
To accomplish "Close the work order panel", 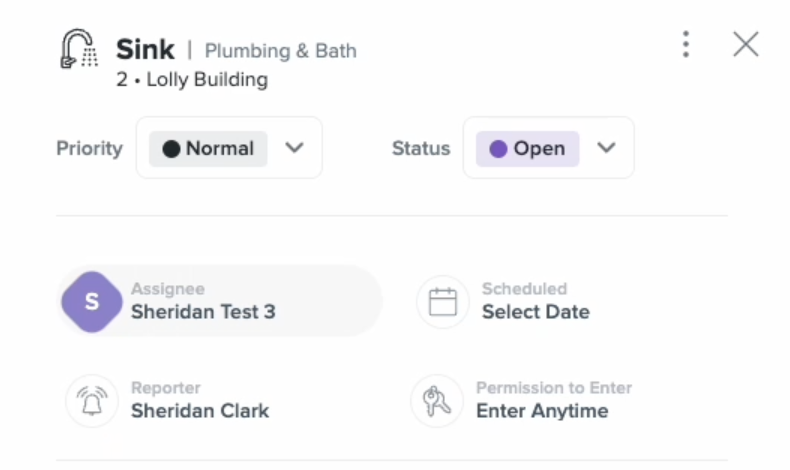I will (746, 44).
